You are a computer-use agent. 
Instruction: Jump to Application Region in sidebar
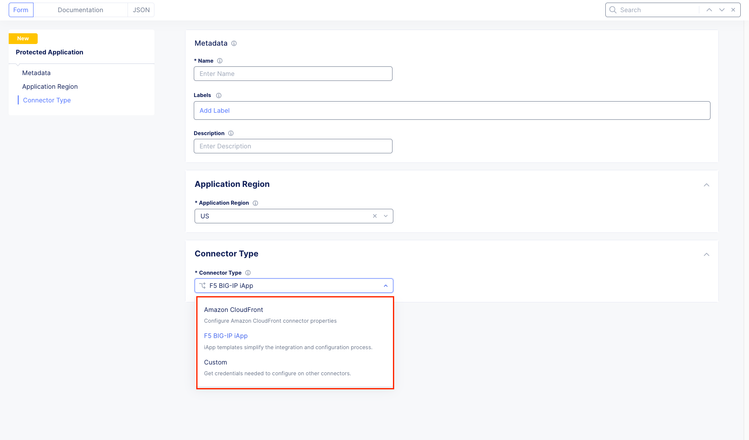tap(50, 87)
